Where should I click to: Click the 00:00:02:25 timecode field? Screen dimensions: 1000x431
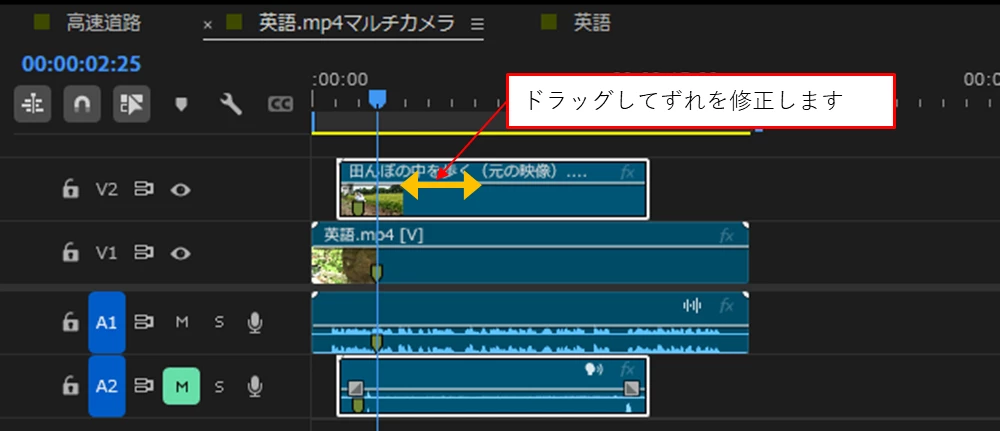[x=82, y=64]
